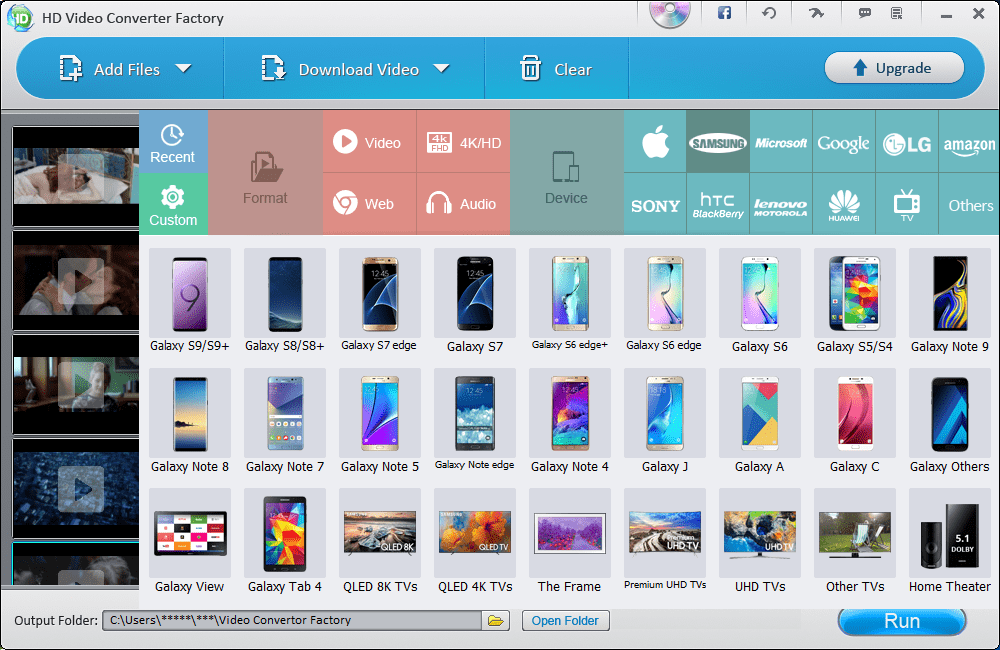Click the DVD disc icon in titlebar
This screenshot has height=650, width=1000.
668,13
